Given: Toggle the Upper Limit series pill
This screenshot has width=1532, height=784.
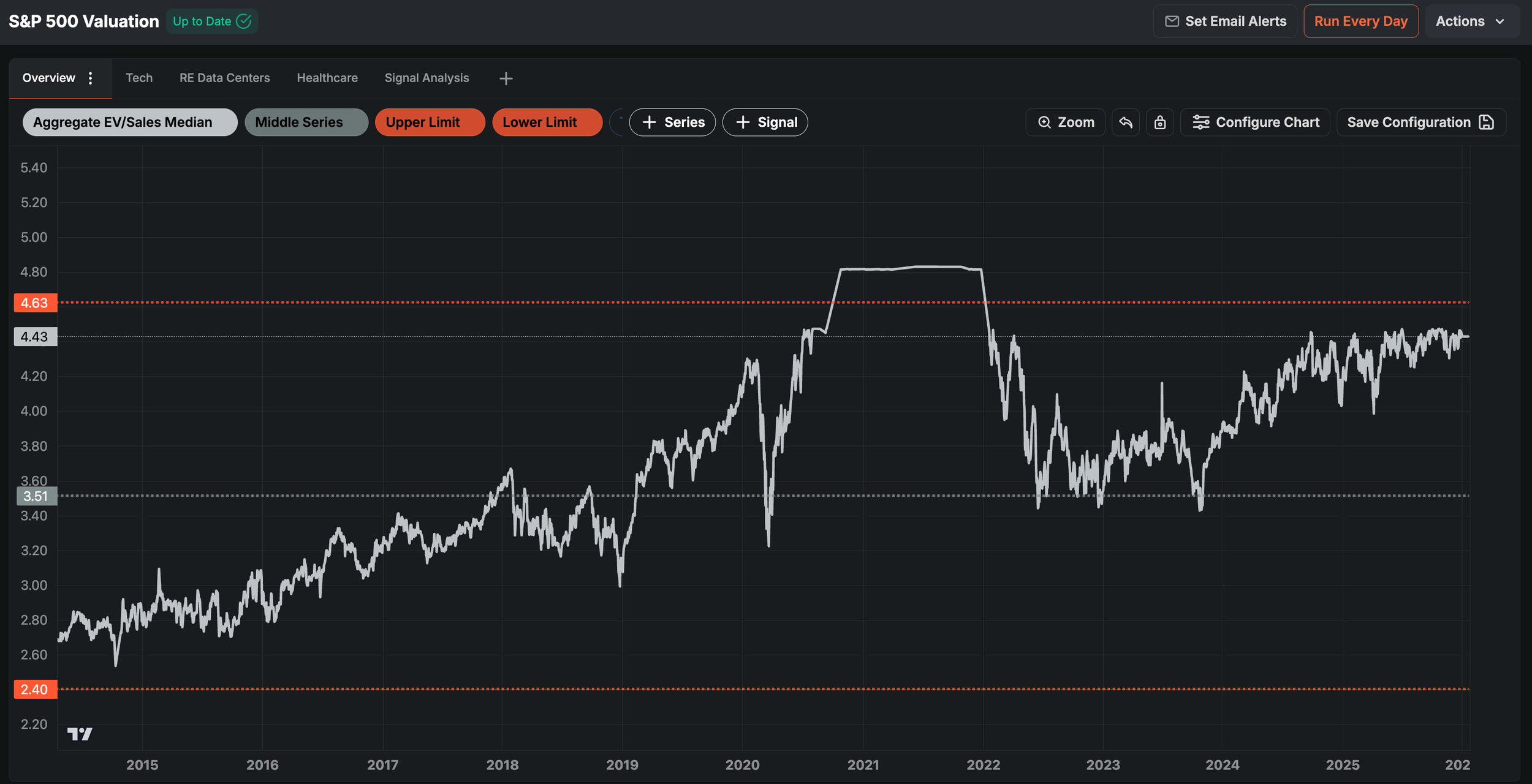Looking at the screenshot, I should [x=429, y=123].
